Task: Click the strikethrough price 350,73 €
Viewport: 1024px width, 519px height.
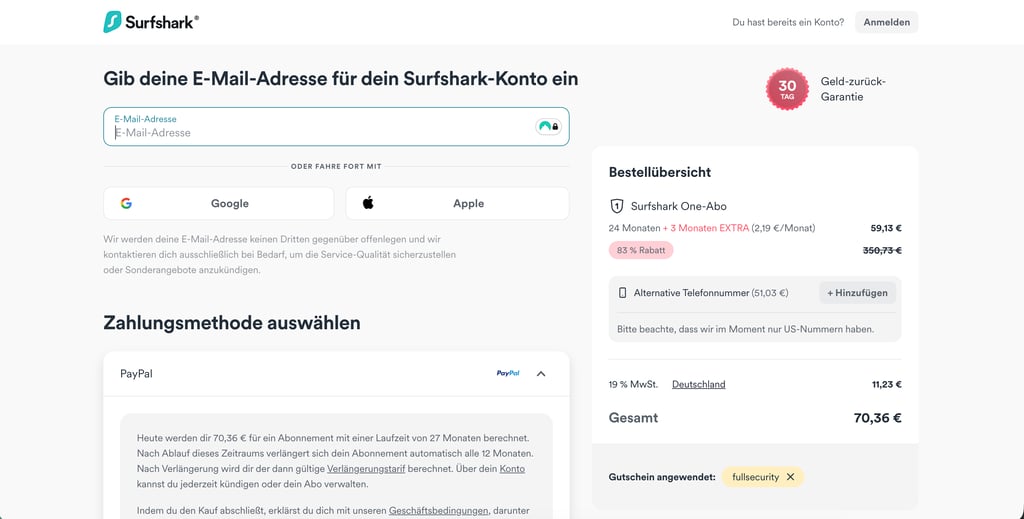Action: [882, 250]
